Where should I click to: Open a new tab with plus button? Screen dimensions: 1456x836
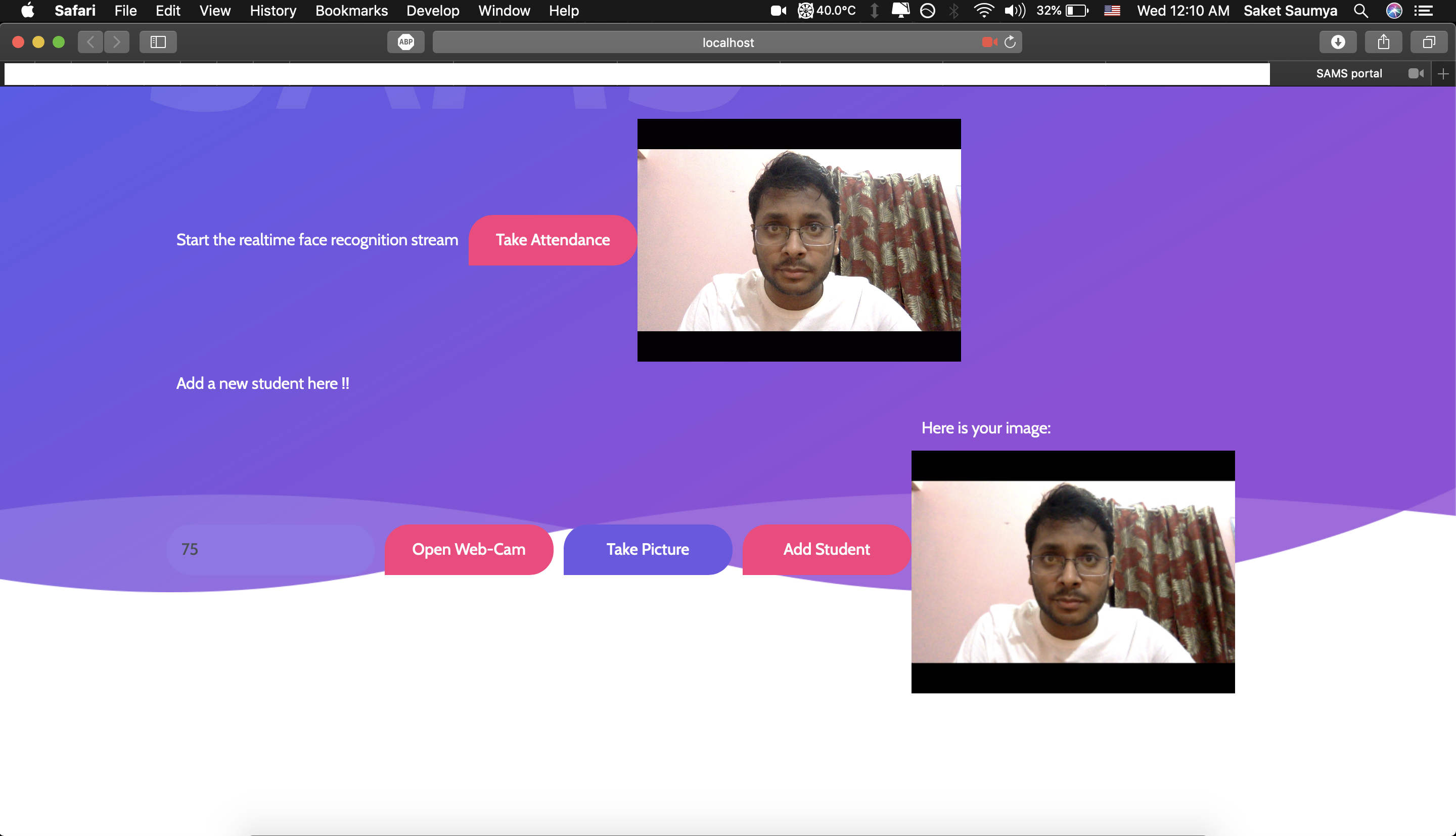(x=1443, y=73)
